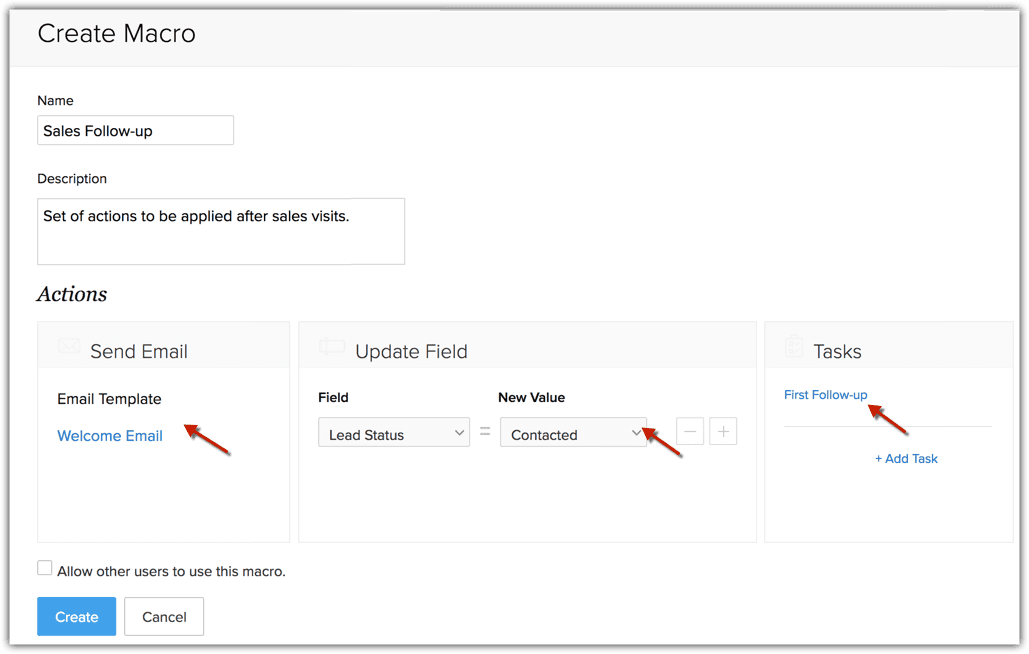Click the envelope icon beside Send Email
This screenshot has height=654, width=1029.
coord(68,347)
